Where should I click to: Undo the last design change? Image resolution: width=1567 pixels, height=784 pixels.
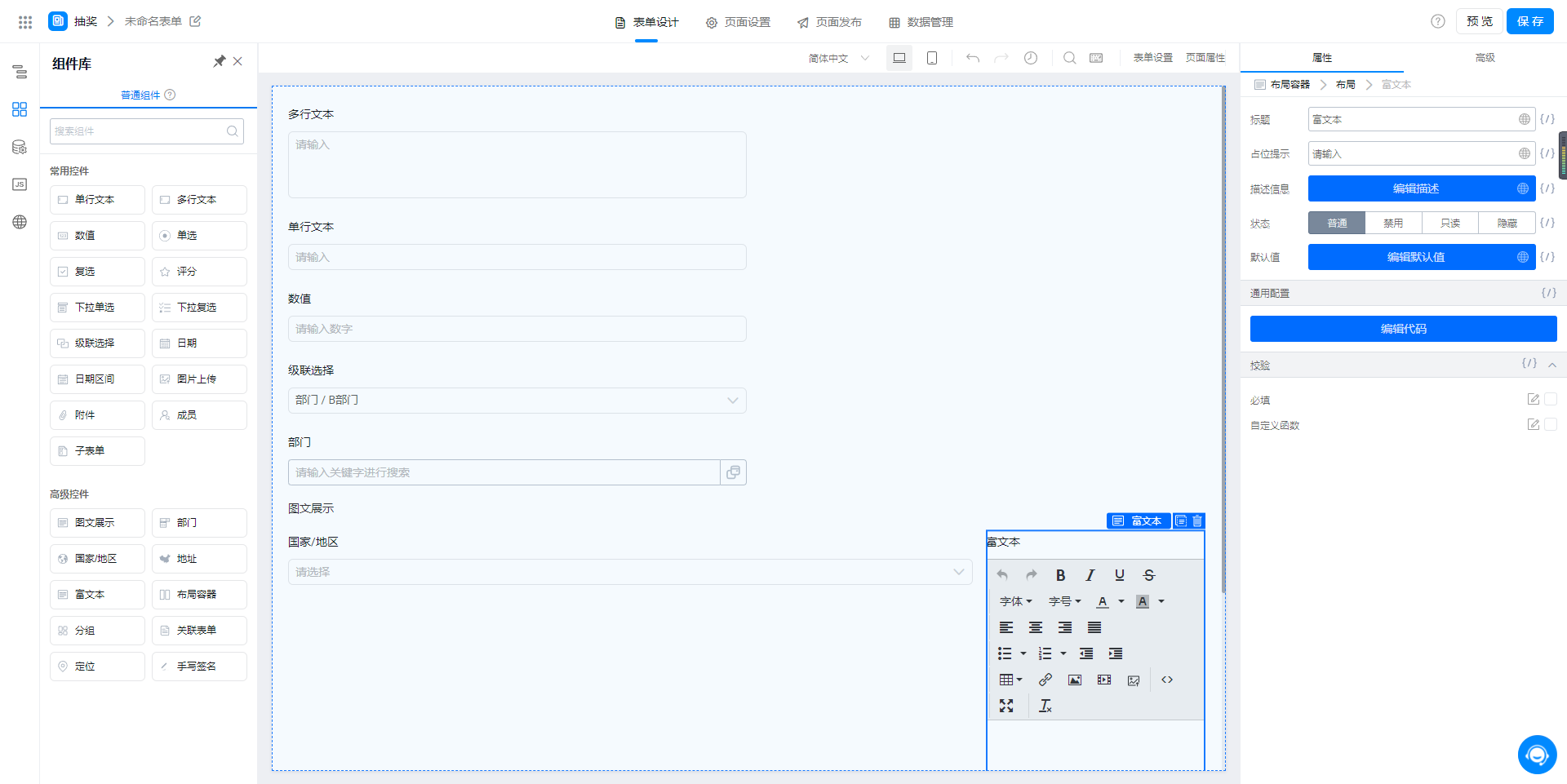(972, 58)
